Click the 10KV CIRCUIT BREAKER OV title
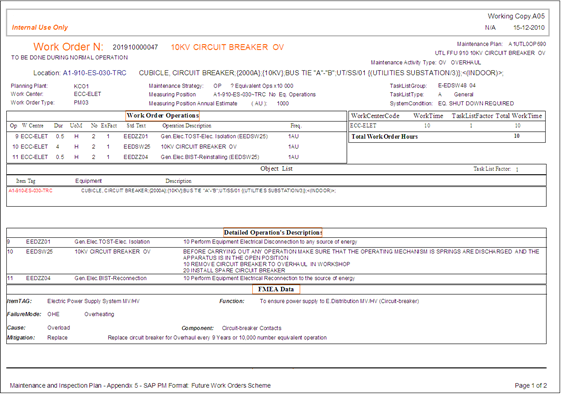561x394 pixels. [227, 47]
